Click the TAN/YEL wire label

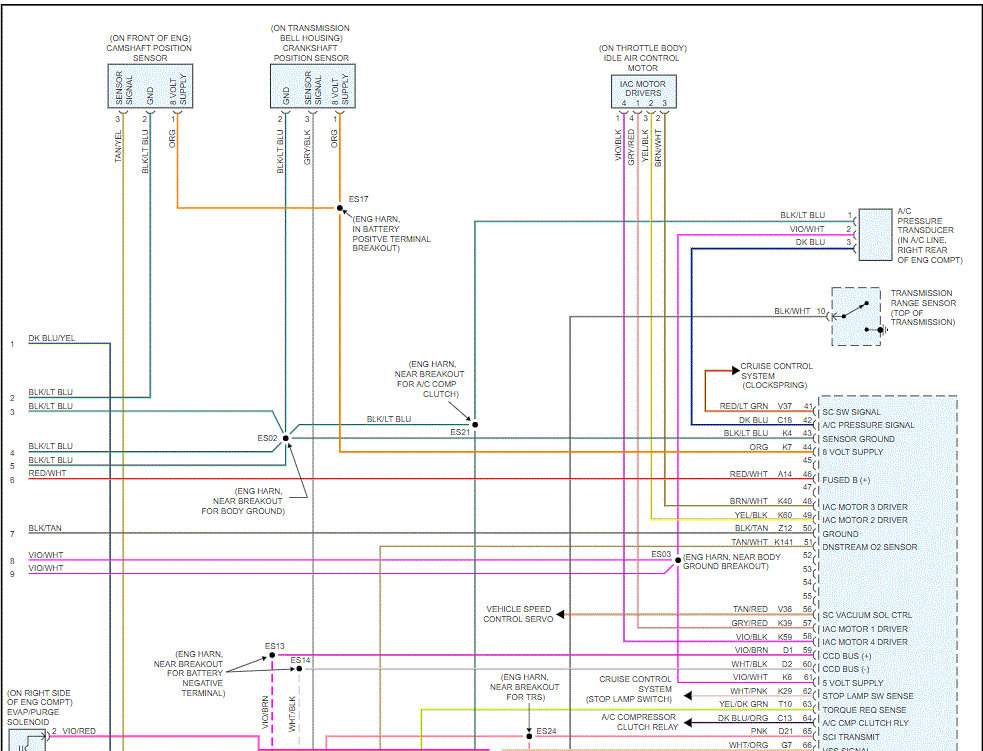click(x=118, y=147)
